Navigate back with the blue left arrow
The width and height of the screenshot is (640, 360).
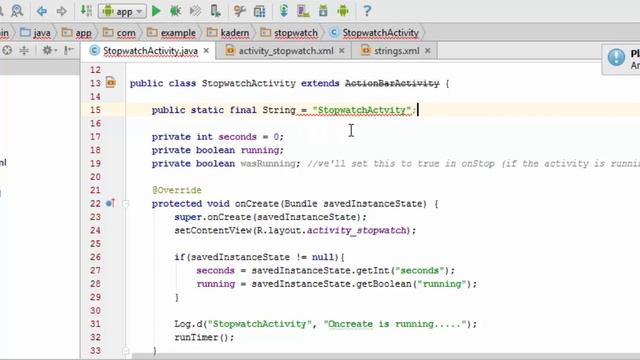[x=42, y=11]
